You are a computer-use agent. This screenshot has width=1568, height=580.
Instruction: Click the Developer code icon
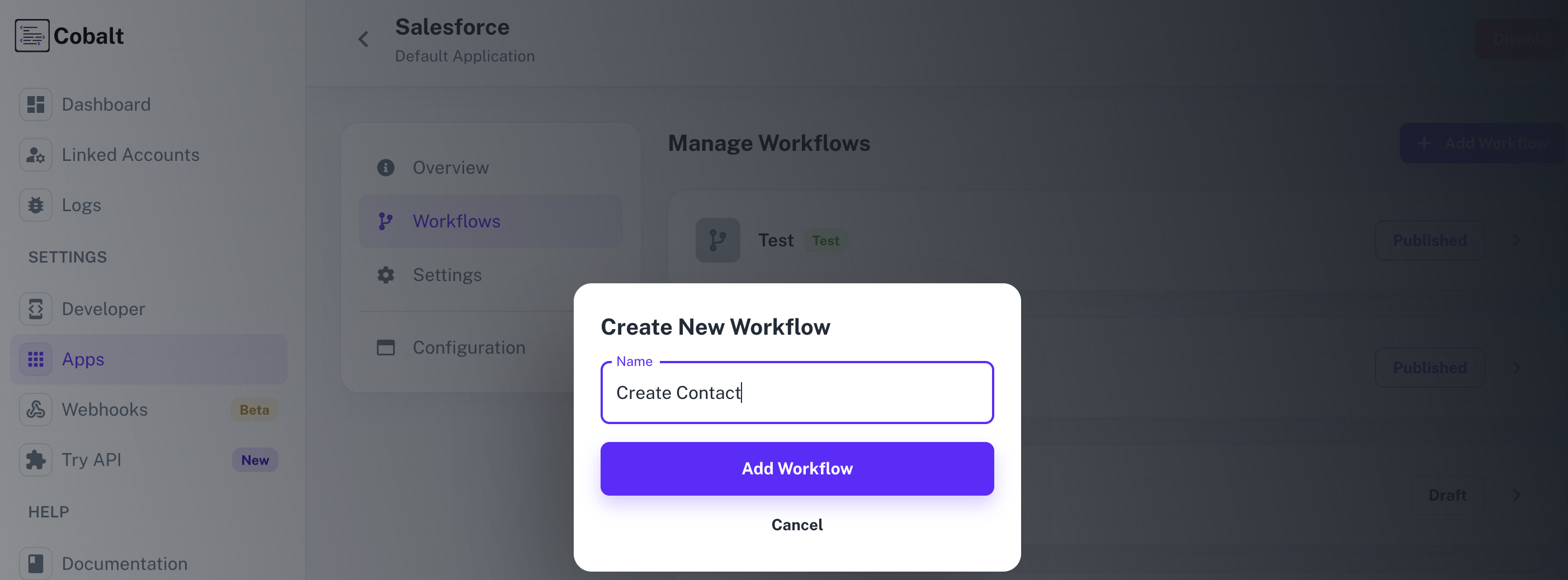point(35,309)
